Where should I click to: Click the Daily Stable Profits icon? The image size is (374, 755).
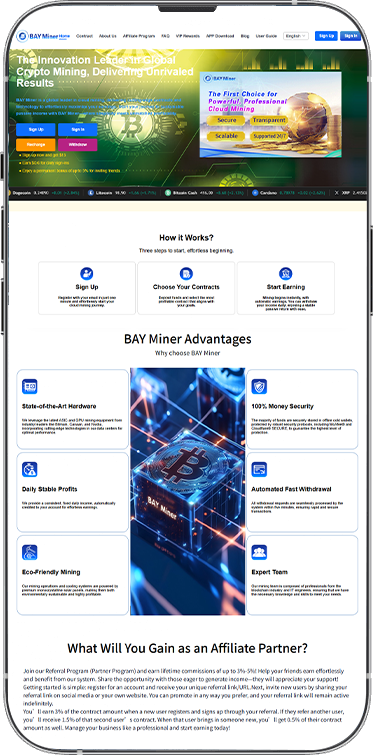(30, 469)
